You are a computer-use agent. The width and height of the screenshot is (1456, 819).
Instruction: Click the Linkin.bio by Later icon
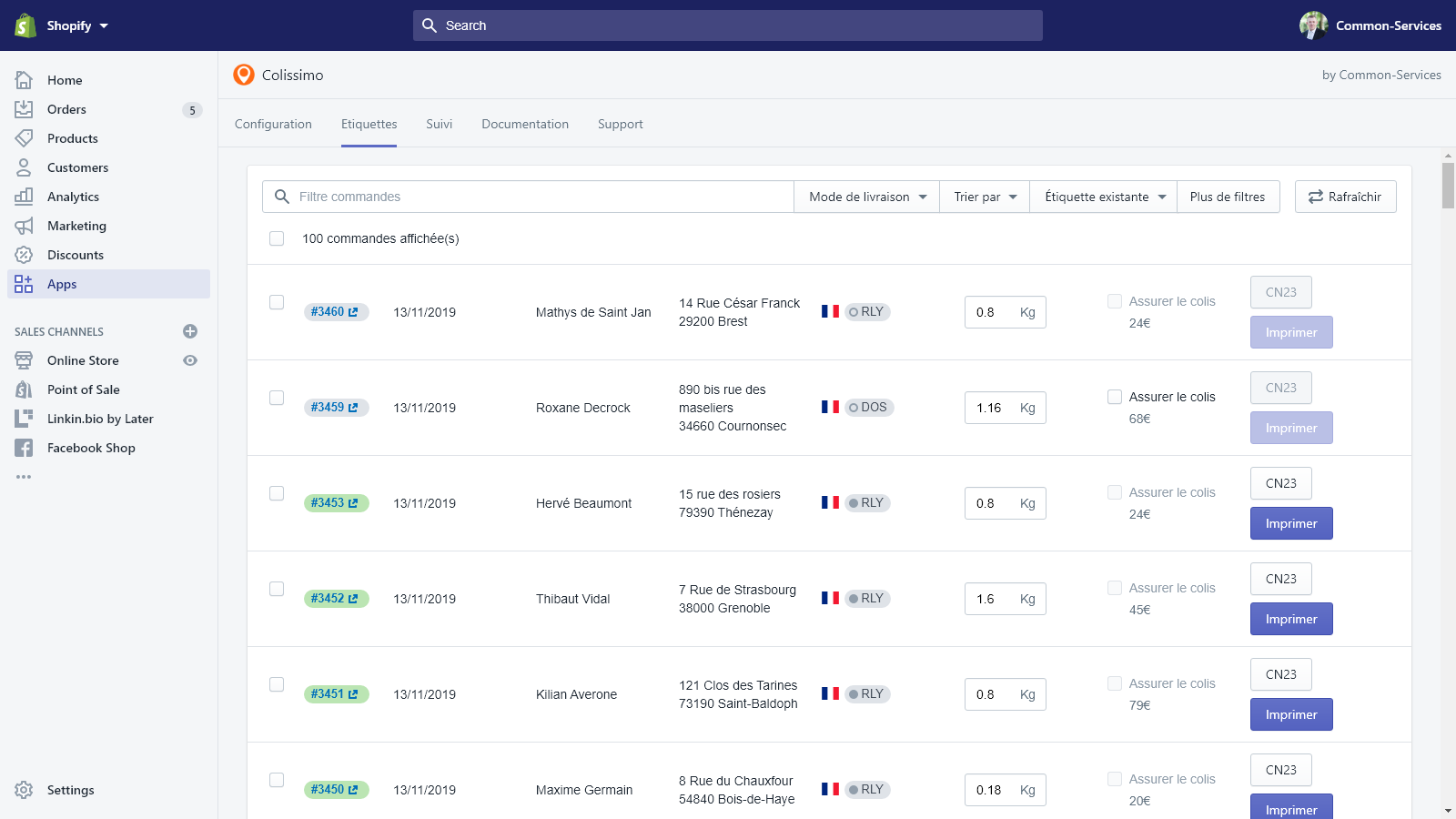(x=24, y=419)
